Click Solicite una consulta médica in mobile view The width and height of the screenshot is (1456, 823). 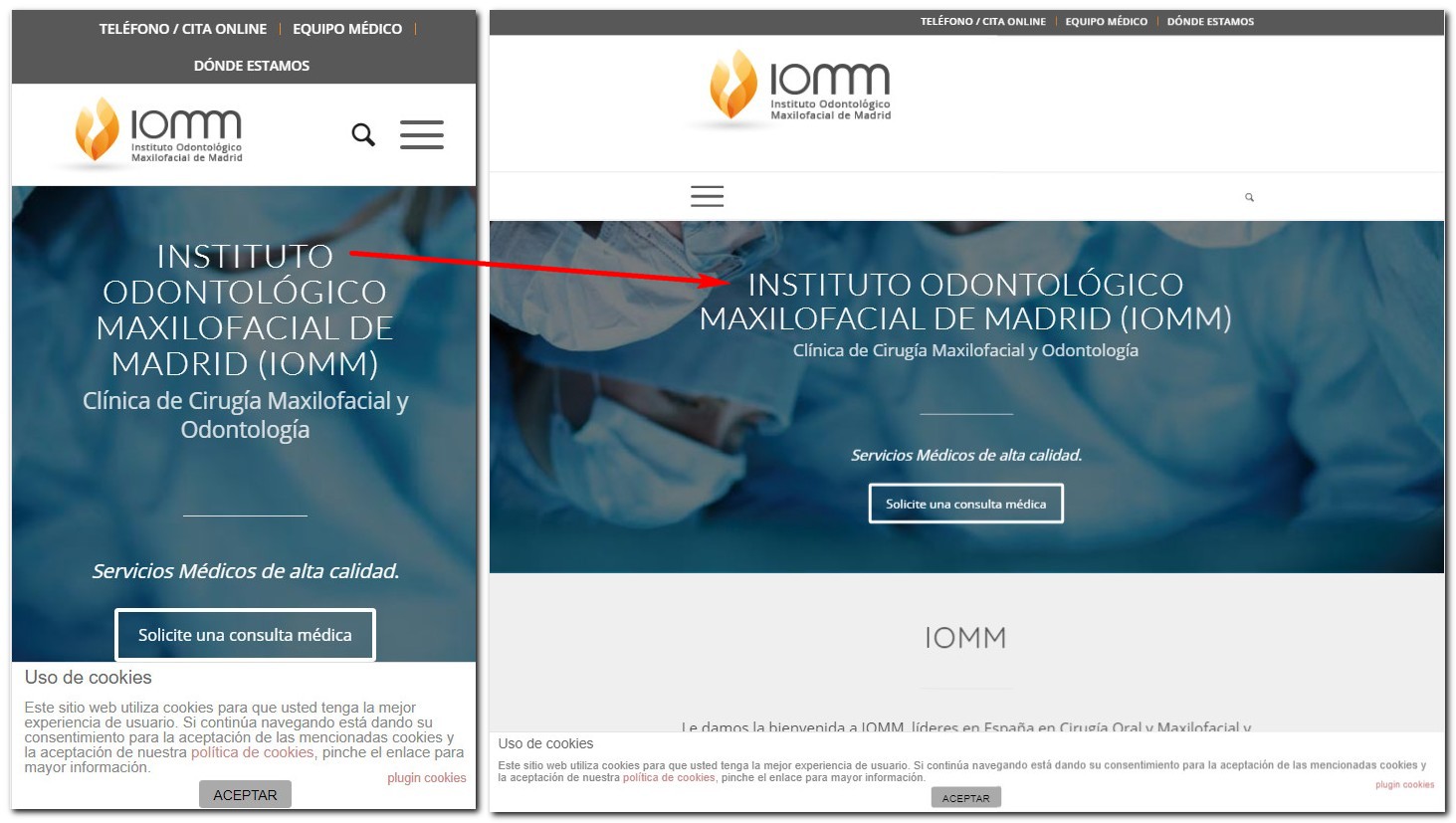coord(245,635)
